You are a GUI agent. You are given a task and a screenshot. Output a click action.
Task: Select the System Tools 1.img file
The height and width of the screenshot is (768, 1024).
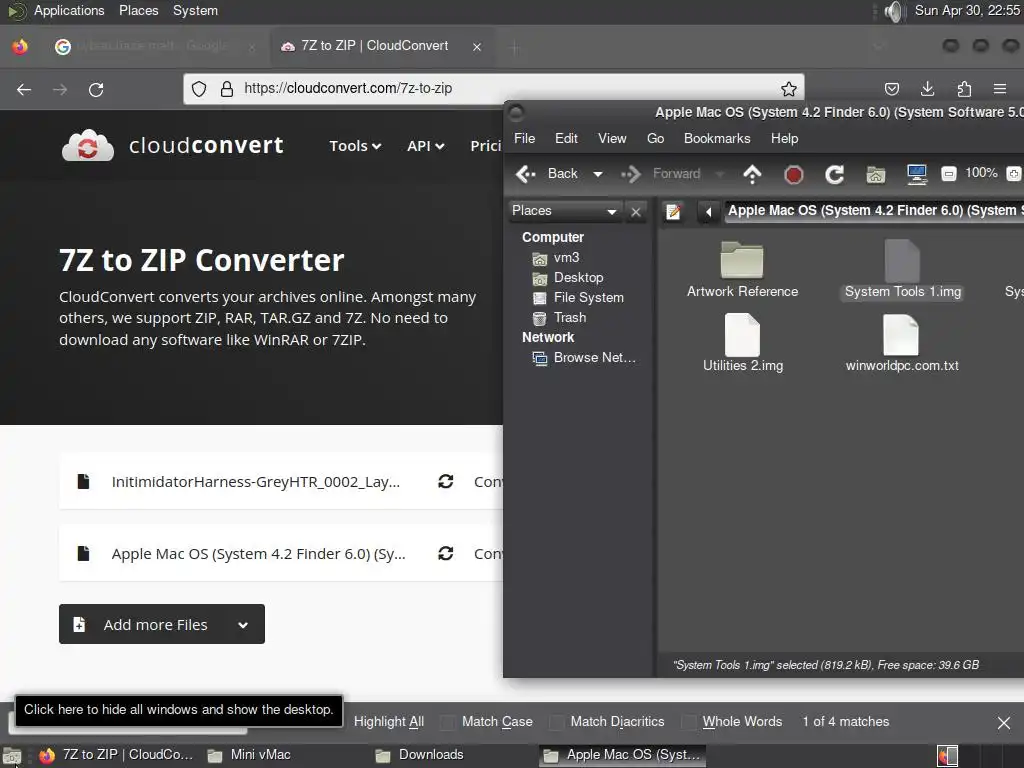click(903, 270)
